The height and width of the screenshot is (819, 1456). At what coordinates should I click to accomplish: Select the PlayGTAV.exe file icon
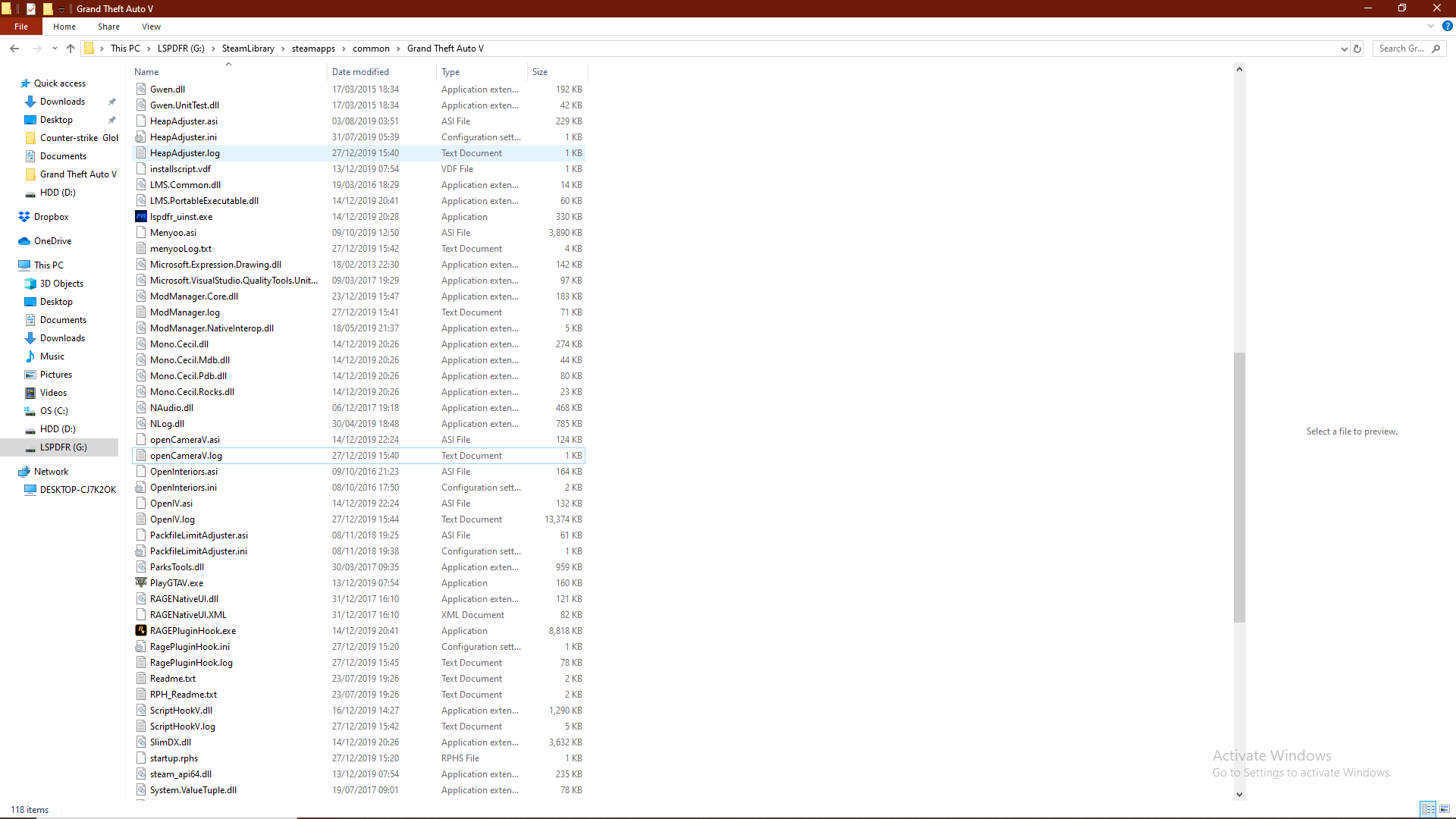point(141,582)
